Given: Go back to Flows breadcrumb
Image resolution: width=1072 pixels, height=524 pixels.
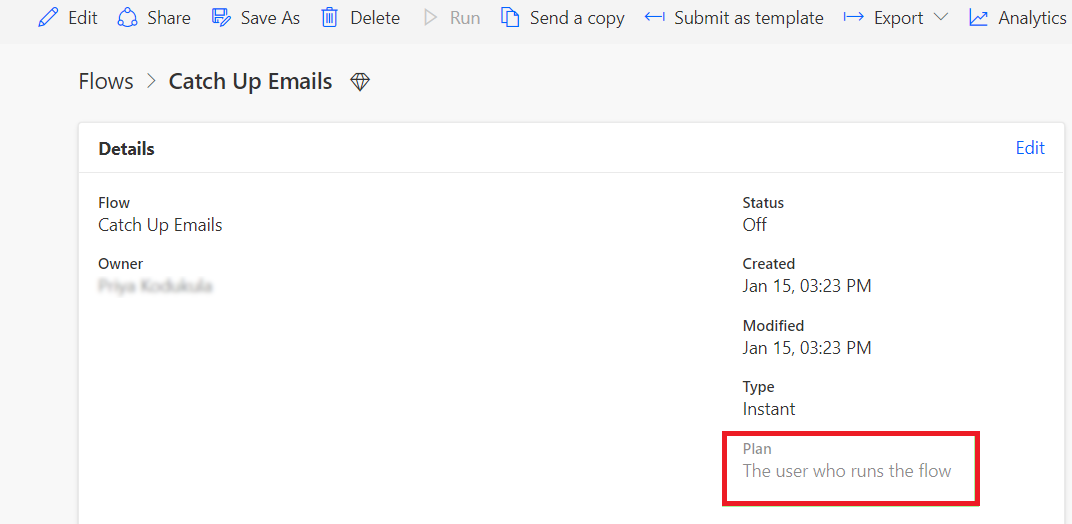Looking at the screenshot, I should [106, 81].
